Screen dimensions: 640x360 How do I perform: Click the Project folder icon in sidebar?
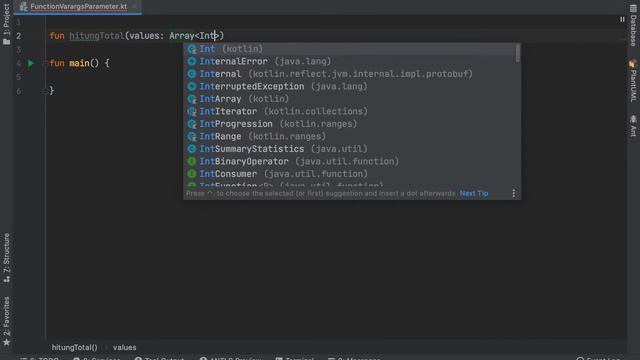click(7, 42)
